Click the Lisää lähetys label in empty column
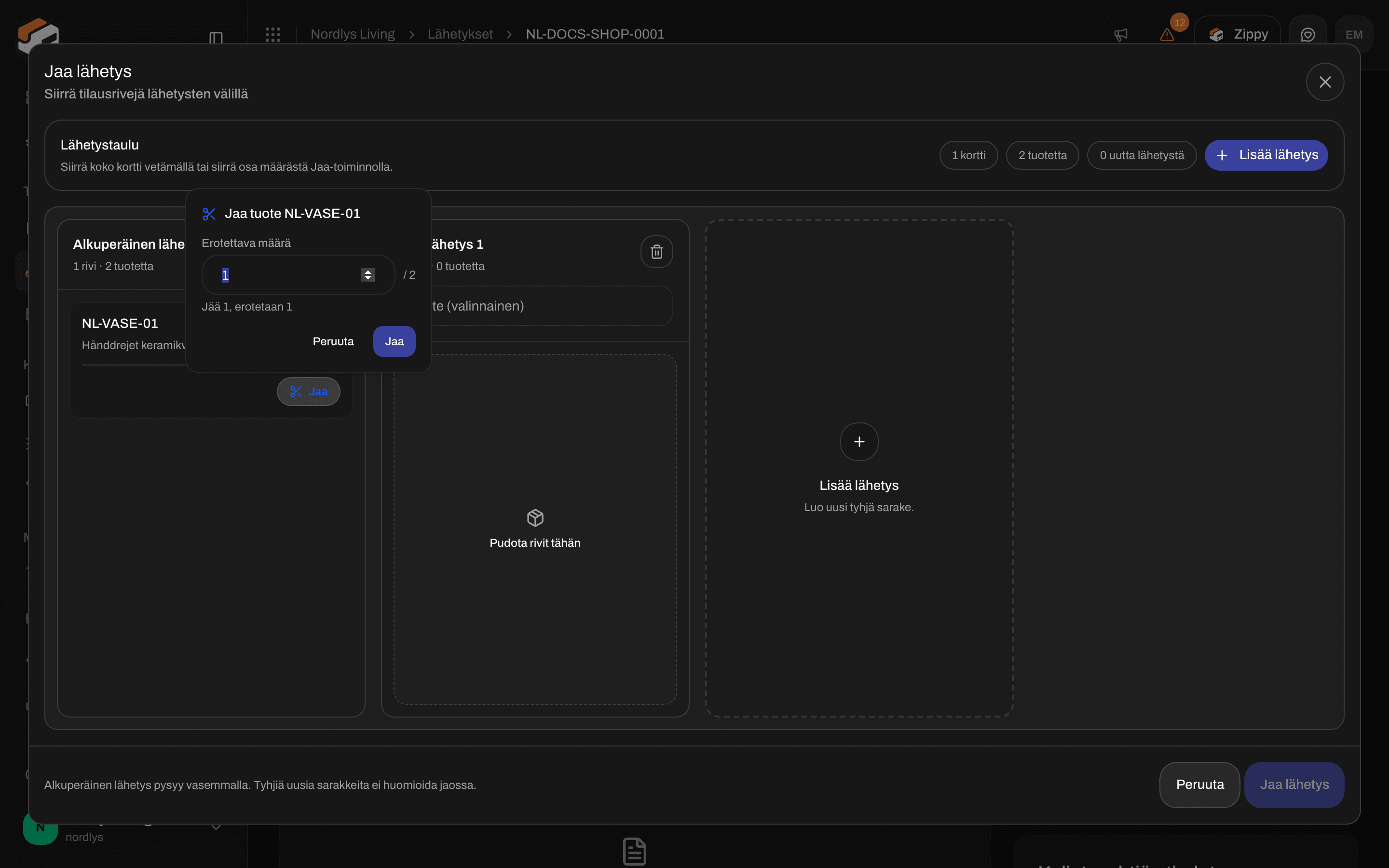 (858, 486)
